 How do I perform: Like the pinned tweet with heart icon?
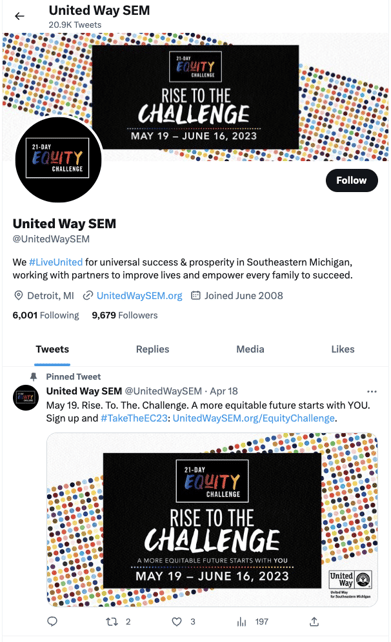click(x=176, y=622)
